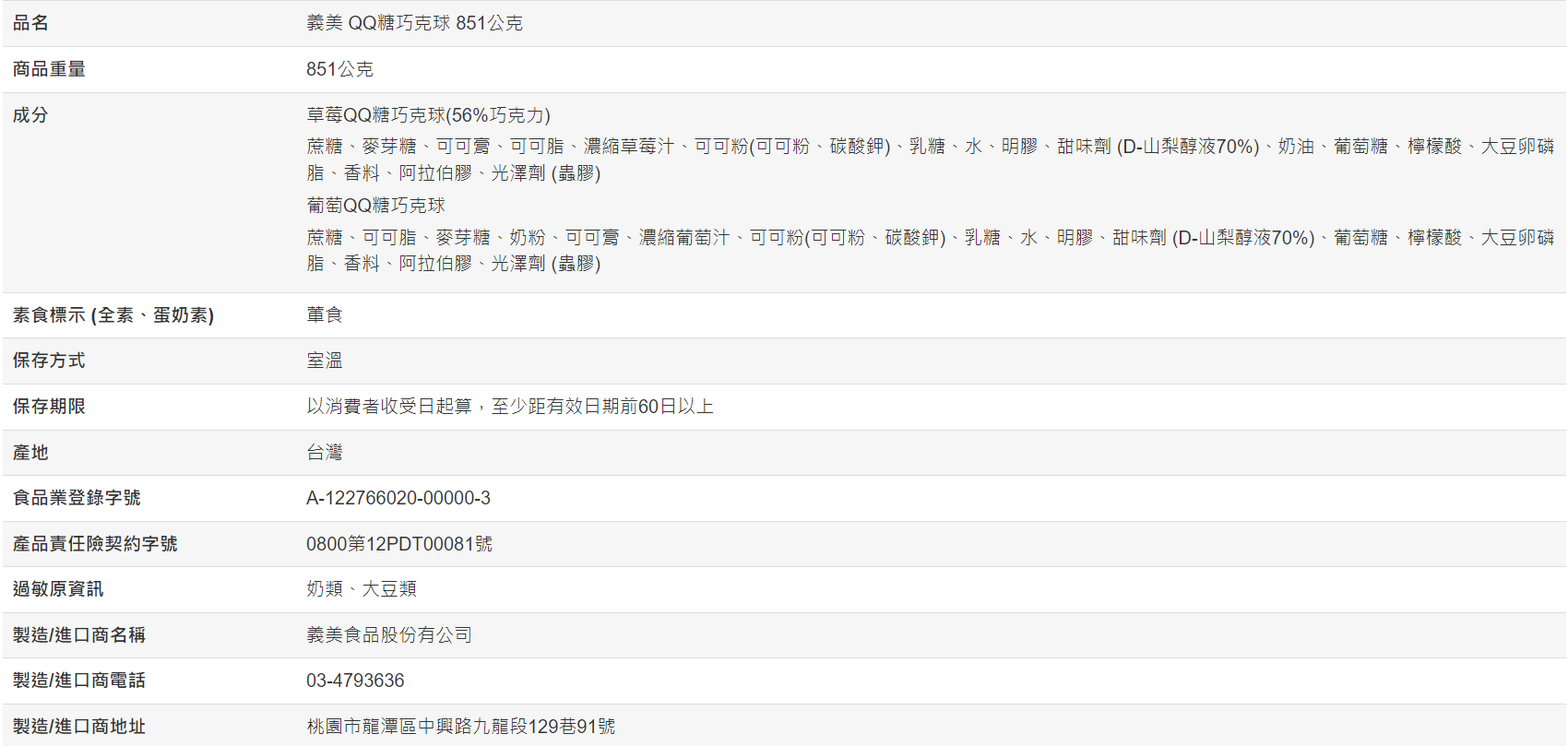The height and width of the screenshot is (746, 1568).
Task: Click registration number A-122766020-00000-3
Action: [398, 498]
